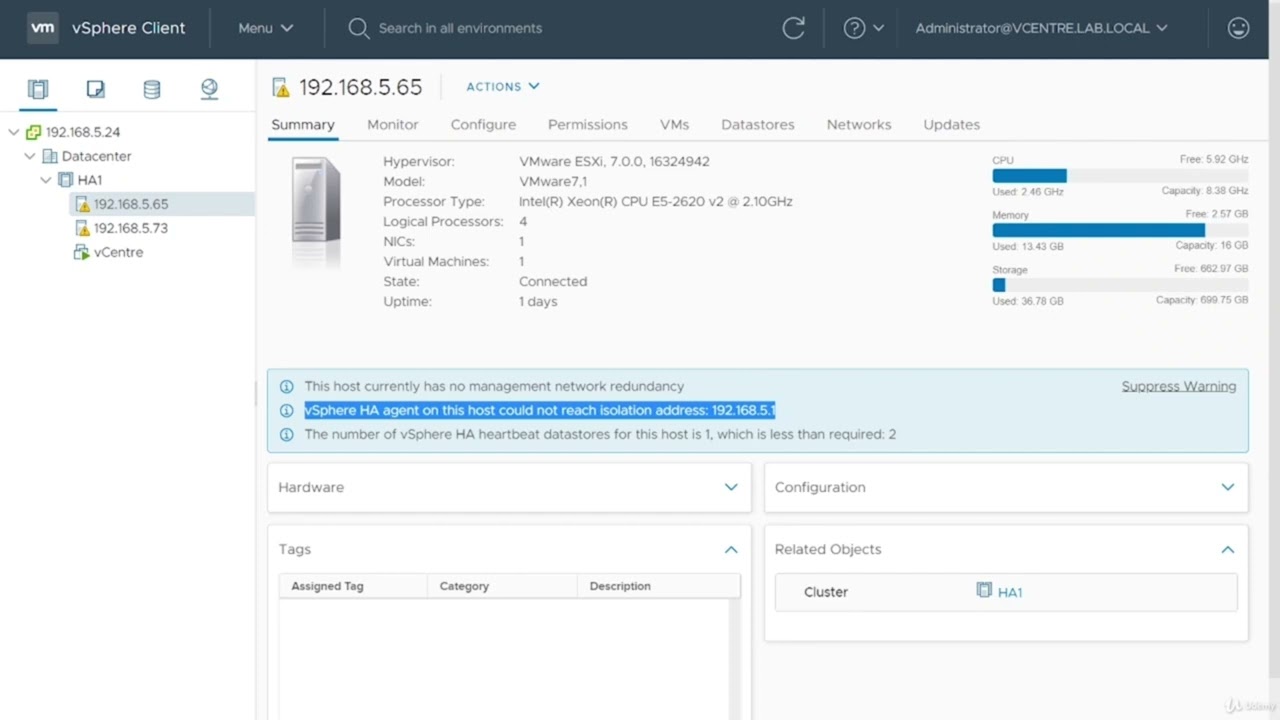Screen dimensions: 1280x720
Task: Switch to the VMs tab
Action: [x=674, y=125]
